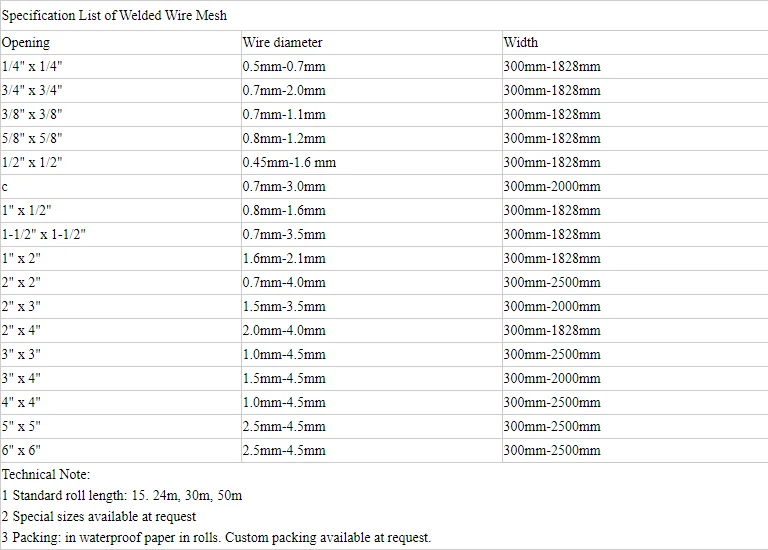Click the waterproof paper packing note

(x=216, y=537)
